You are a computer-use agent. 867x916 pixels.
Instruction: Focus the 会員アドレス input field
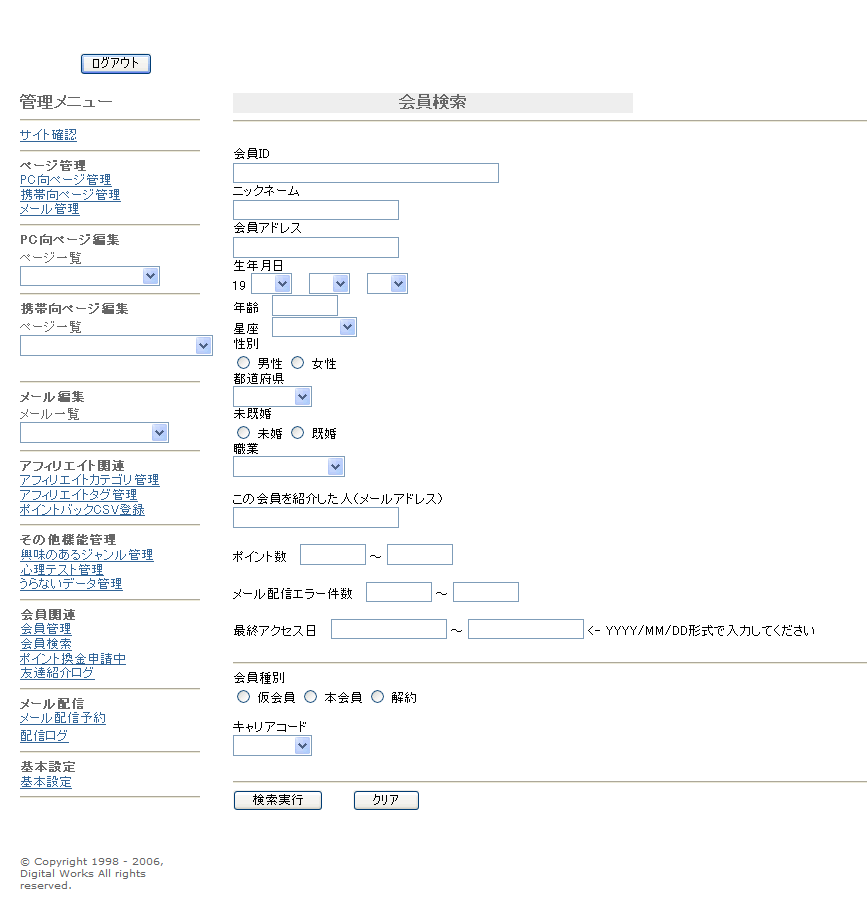[316, 248]
